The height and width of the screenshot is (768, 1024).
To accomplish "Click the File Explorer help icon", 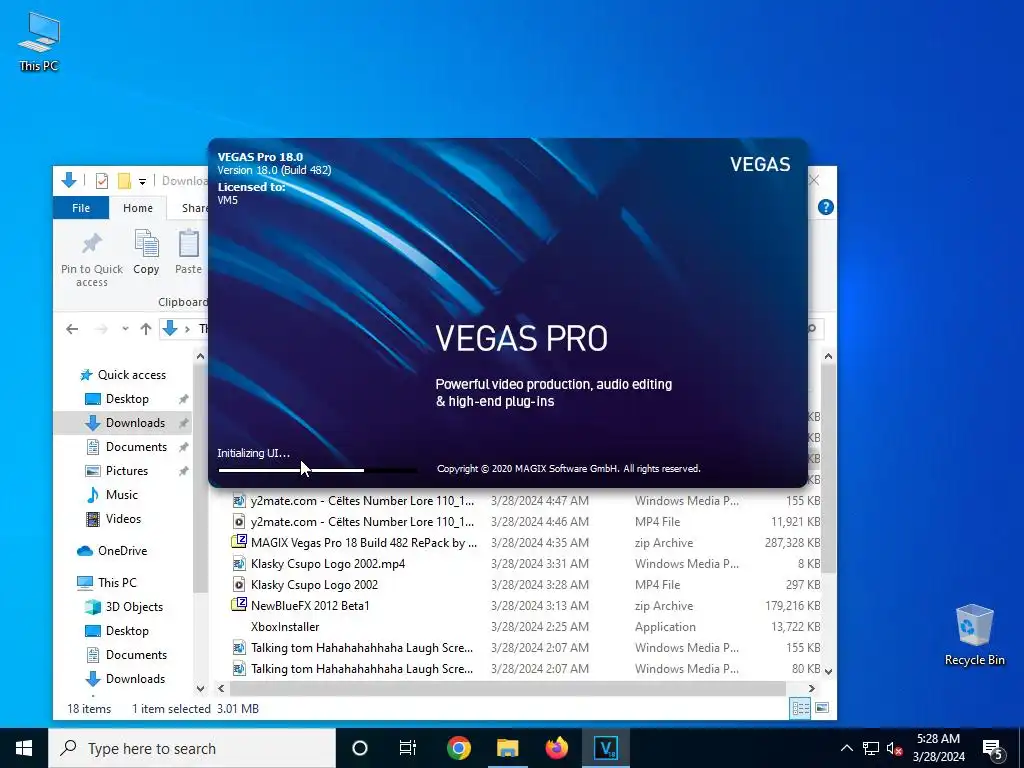I will pos(825,207).
